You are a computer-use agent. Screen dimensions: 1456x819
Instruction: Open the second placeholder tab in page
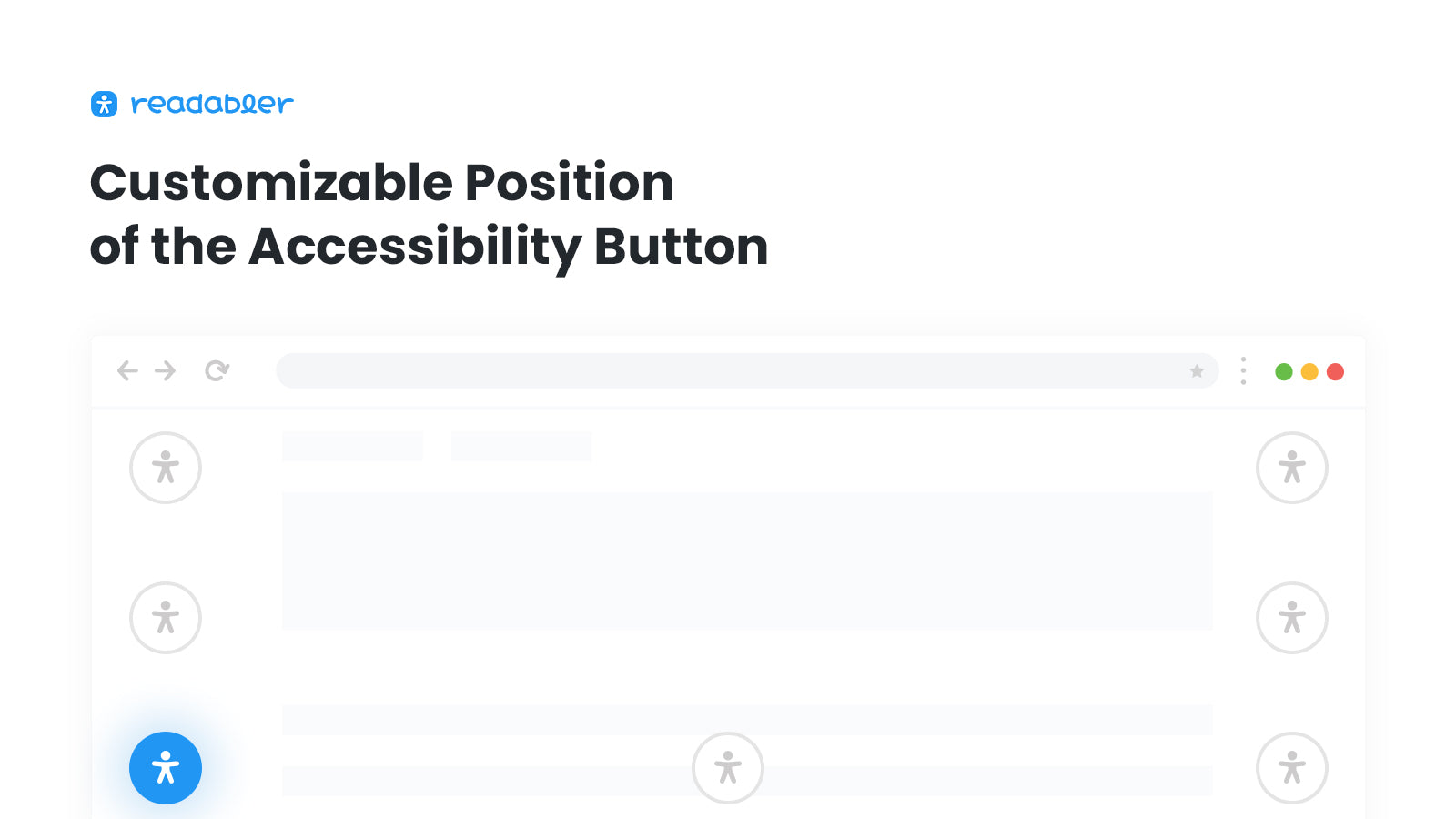click(x=521, y=447)
